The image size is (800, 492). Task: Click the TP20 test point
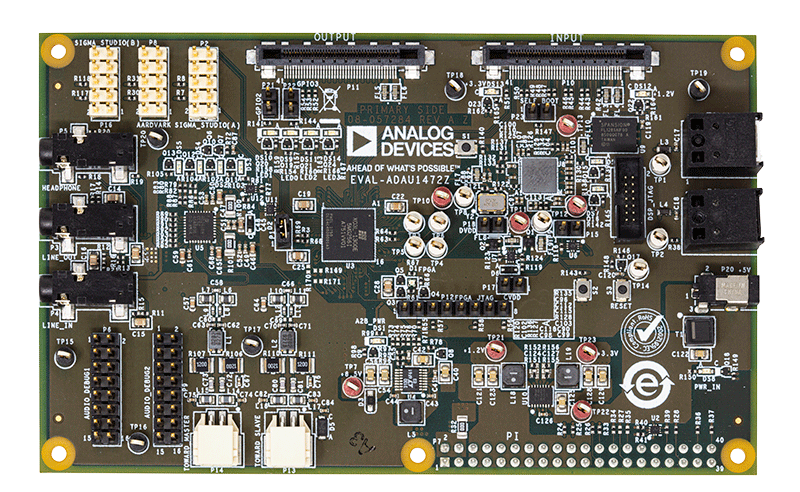tap(158, 136)
